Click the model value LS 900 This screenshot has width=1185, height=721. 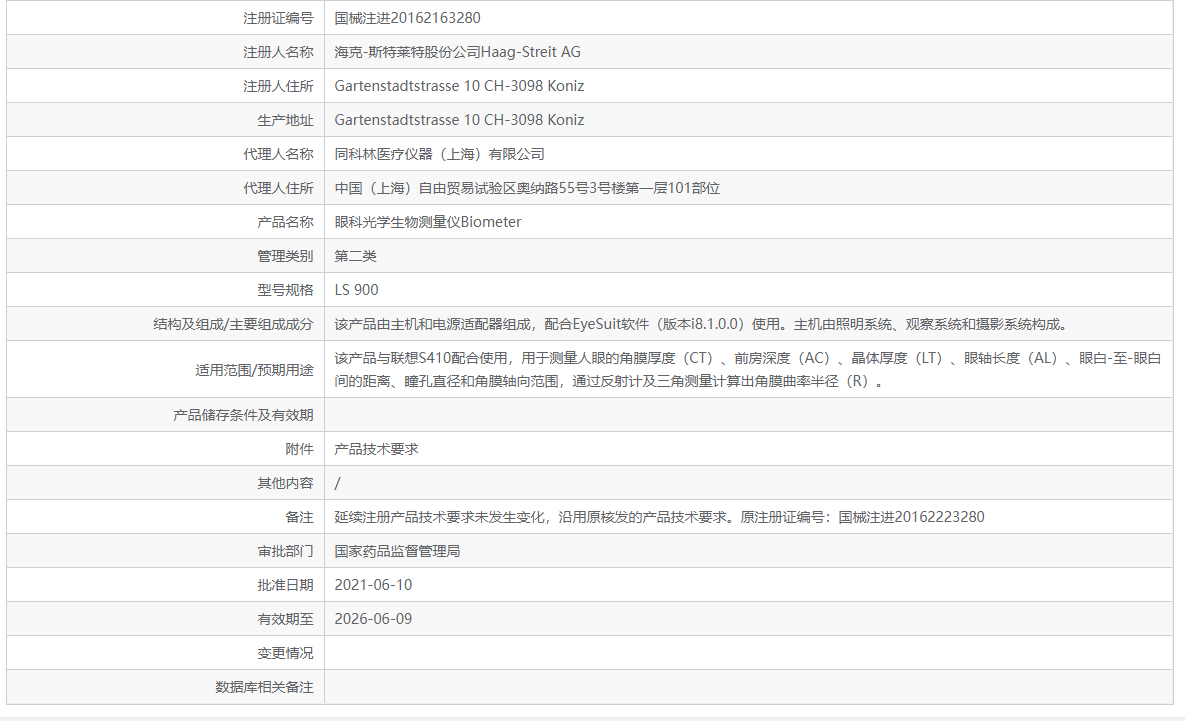356,290
